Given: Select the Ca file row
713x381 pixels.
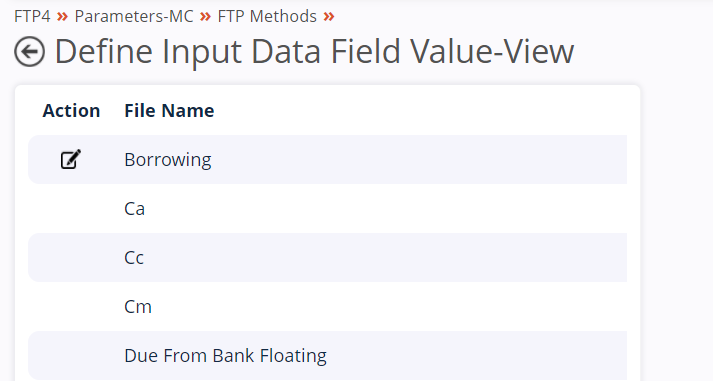Looking at the screenshot, I should click(327, 209).
